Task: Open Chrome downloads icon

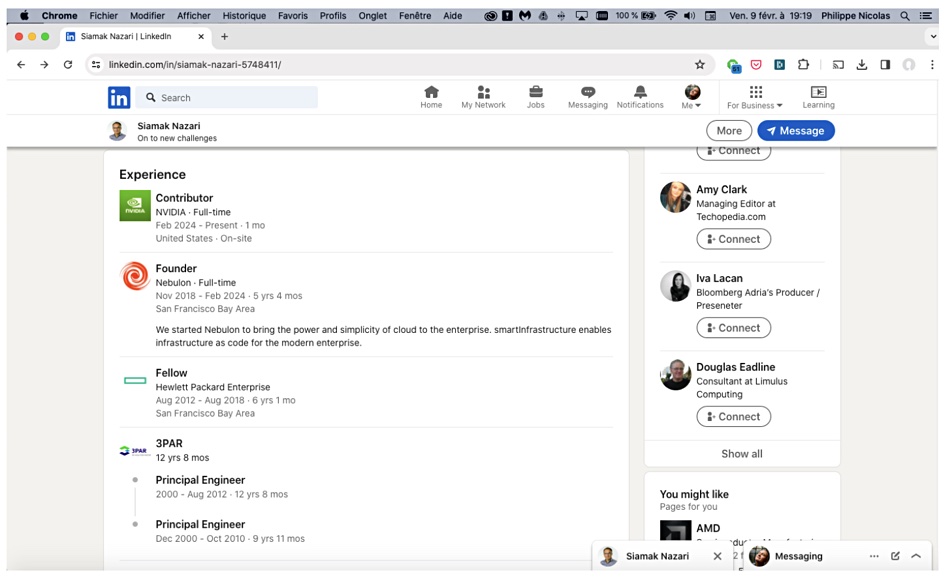Action: 862,64
